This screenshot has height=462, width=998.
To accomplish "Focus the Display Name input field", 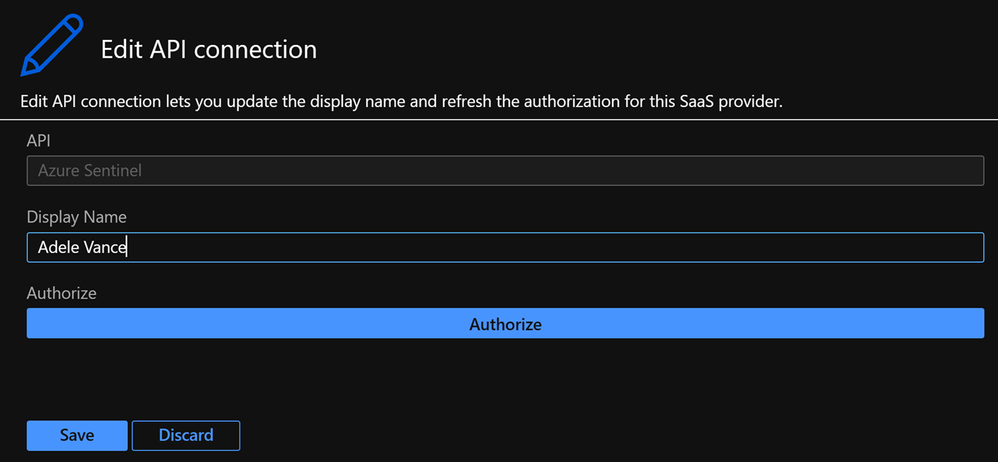I will pos(505,247).
